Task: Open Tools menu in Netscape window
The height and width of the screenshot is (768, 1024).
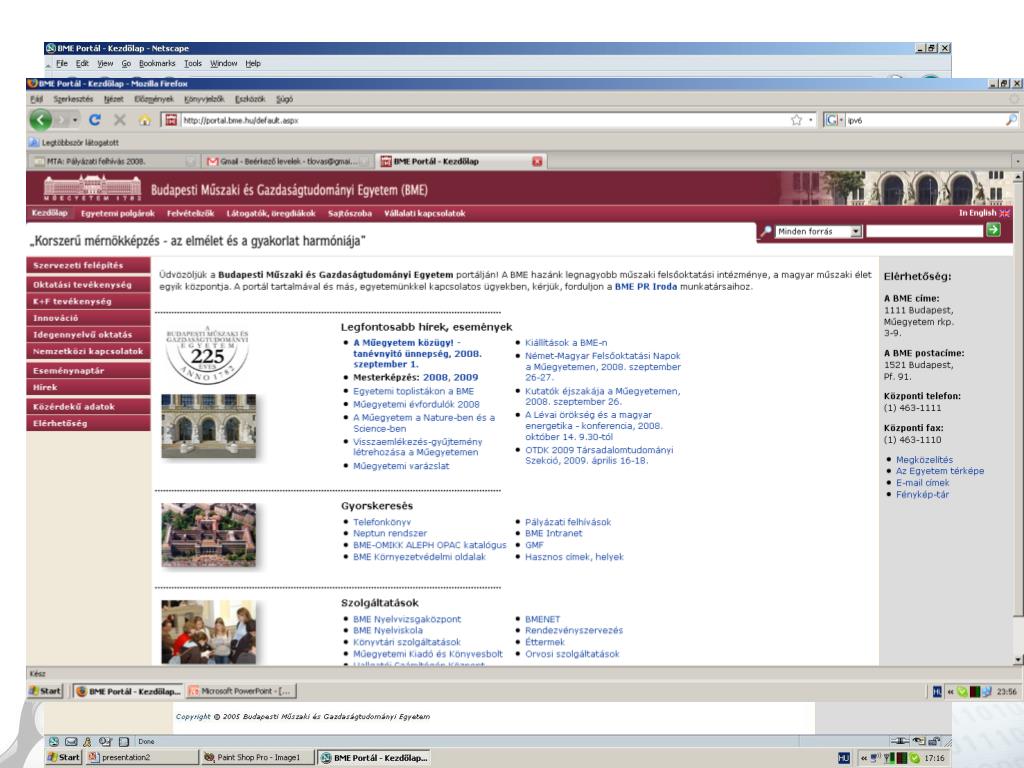Action: pos(193,63)
